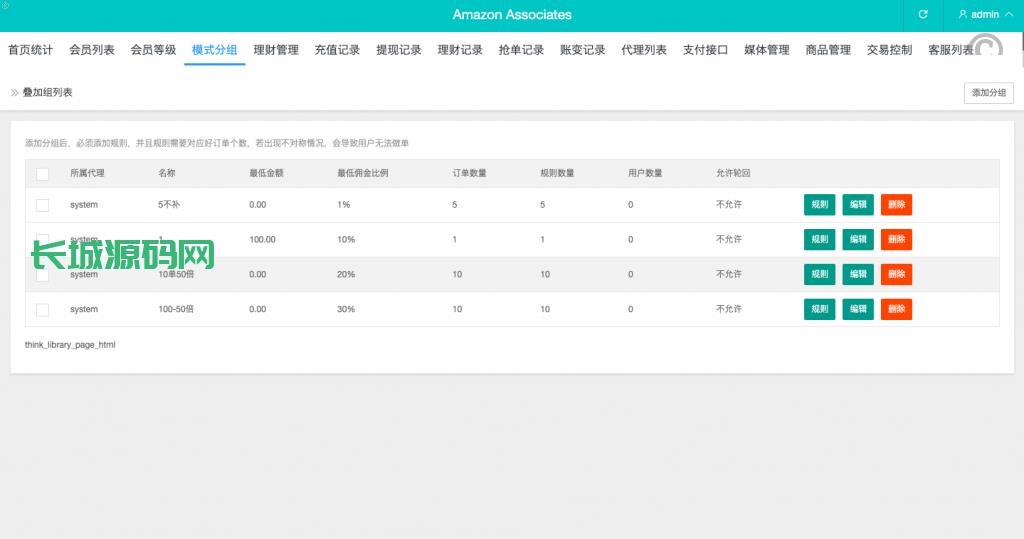Check the box for the 5不补 row

click(x=42, y=205)
